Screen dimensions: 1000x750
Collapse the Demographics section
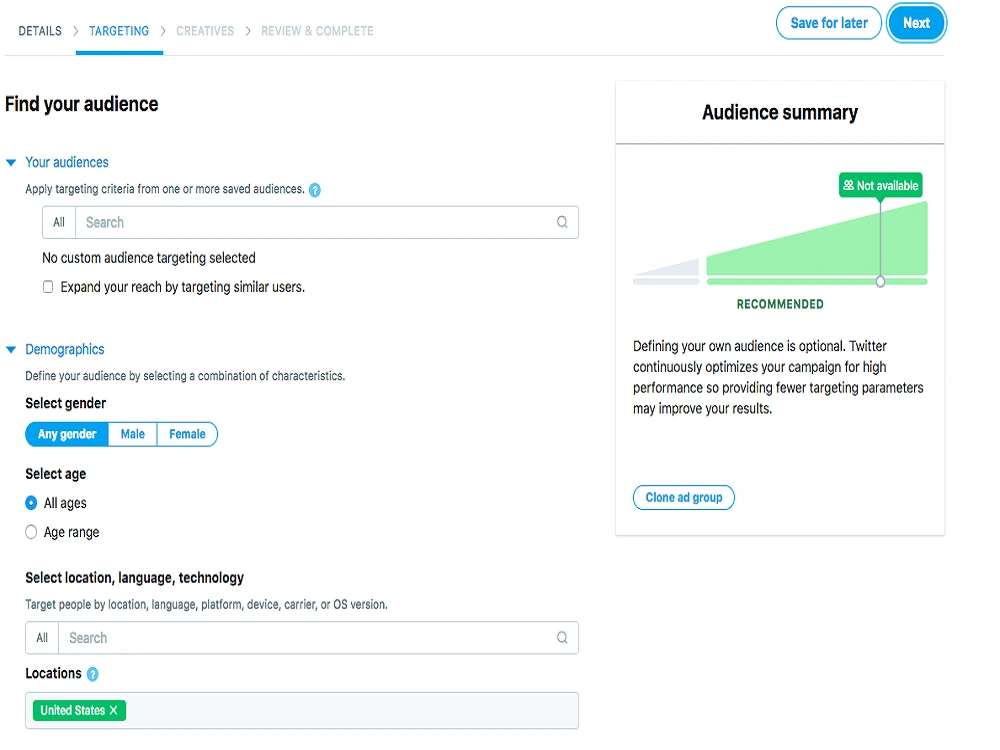point(11,349)
